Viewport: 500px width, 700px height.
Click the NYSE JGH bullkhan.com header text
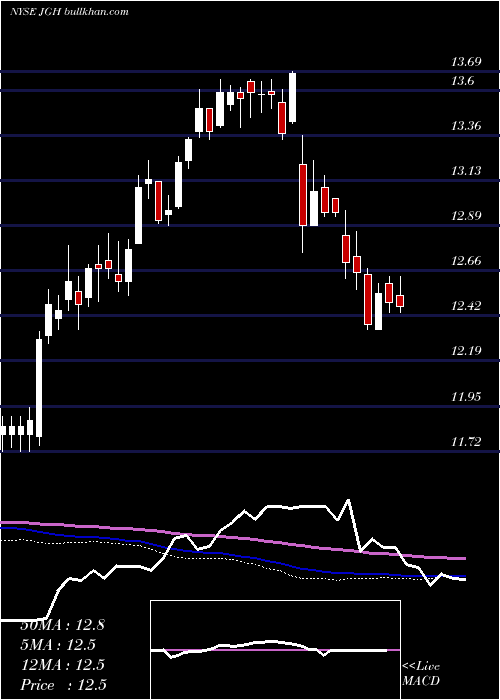[x=69, y=11]
